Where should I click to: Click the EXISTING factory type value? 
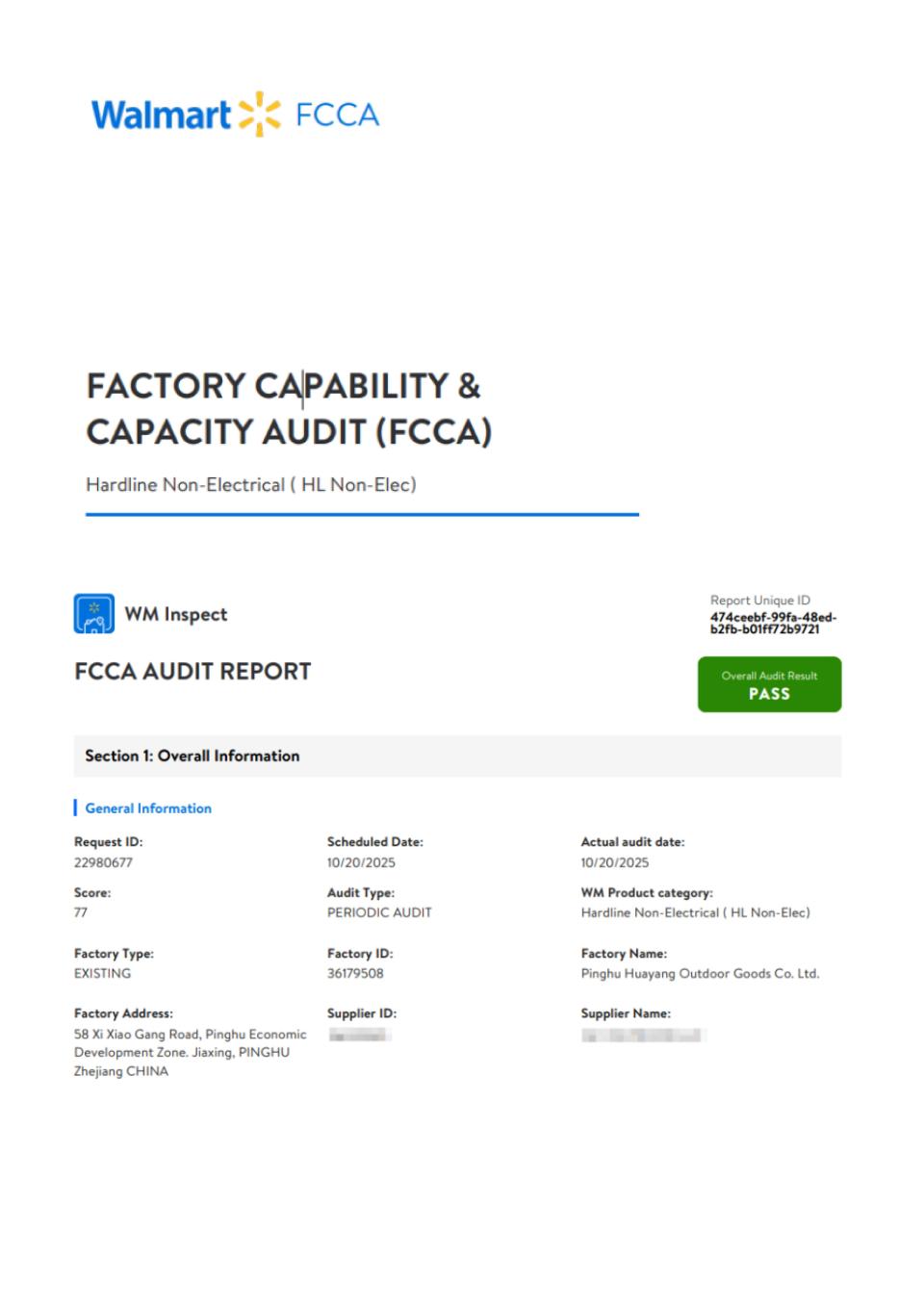102,973
